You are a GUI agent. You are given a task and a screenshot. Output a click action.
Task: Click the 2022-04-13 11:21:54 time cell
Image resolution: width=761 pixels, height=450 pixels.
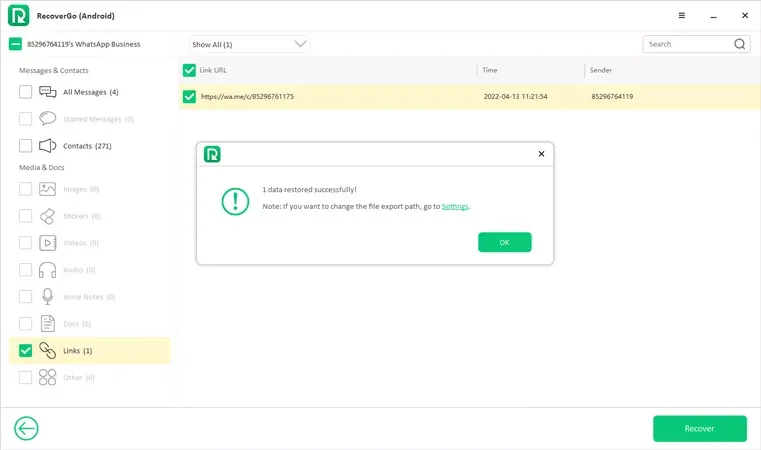515,97
